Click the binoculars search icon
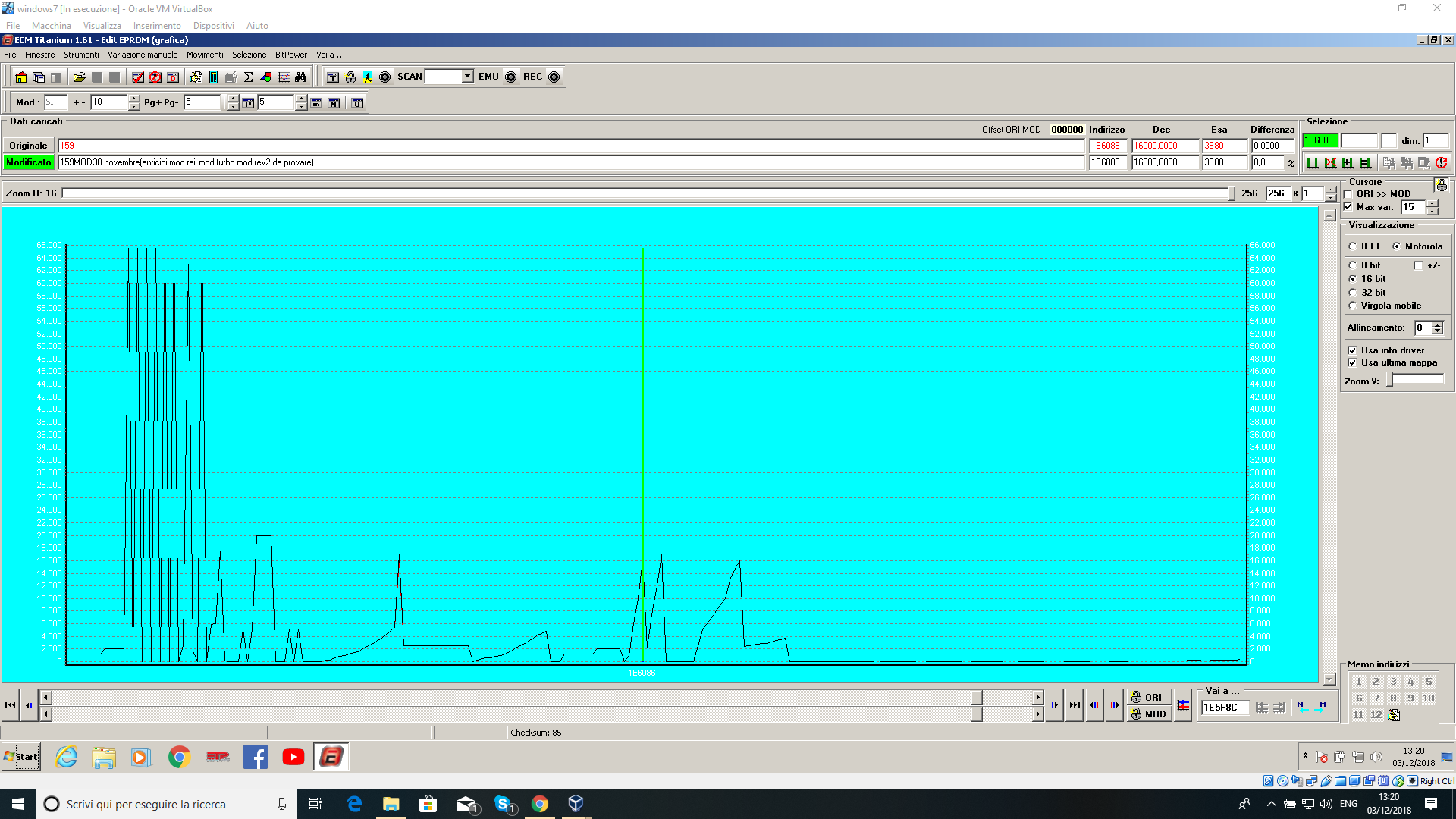 point(301,77)
